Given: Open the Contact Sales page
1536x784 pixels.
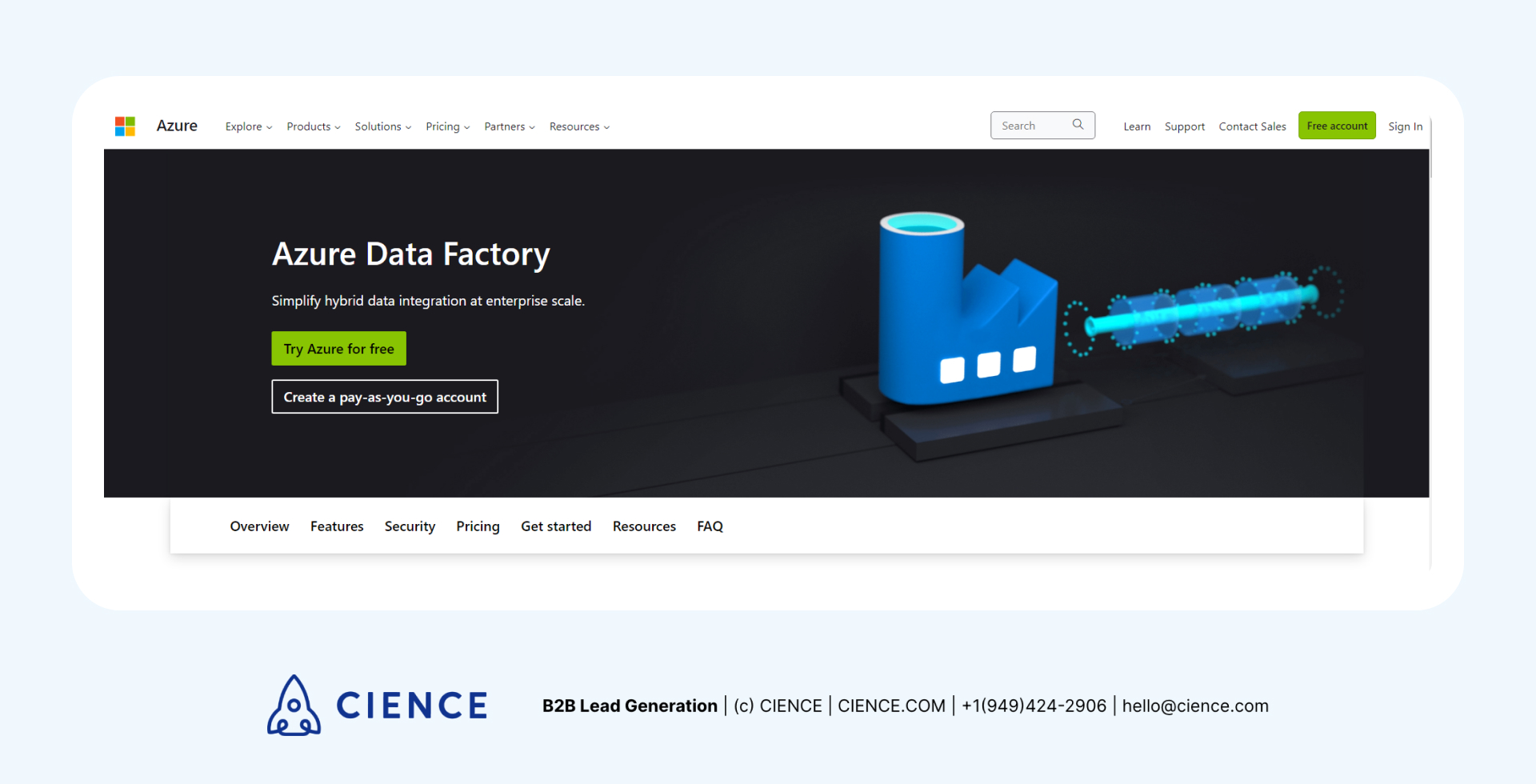Looking at the screenshot, I should click(x=1252, y=126).
